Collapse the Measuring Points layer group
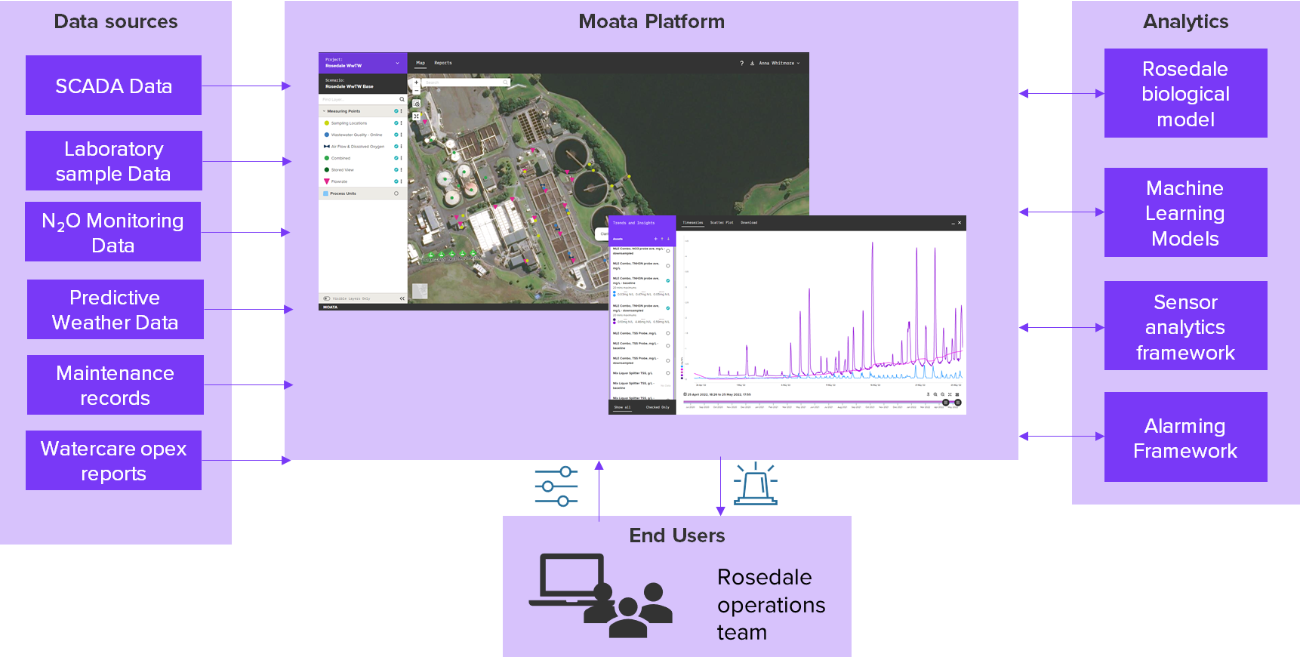The image size is (1300, 661). [x=323, y=111]
